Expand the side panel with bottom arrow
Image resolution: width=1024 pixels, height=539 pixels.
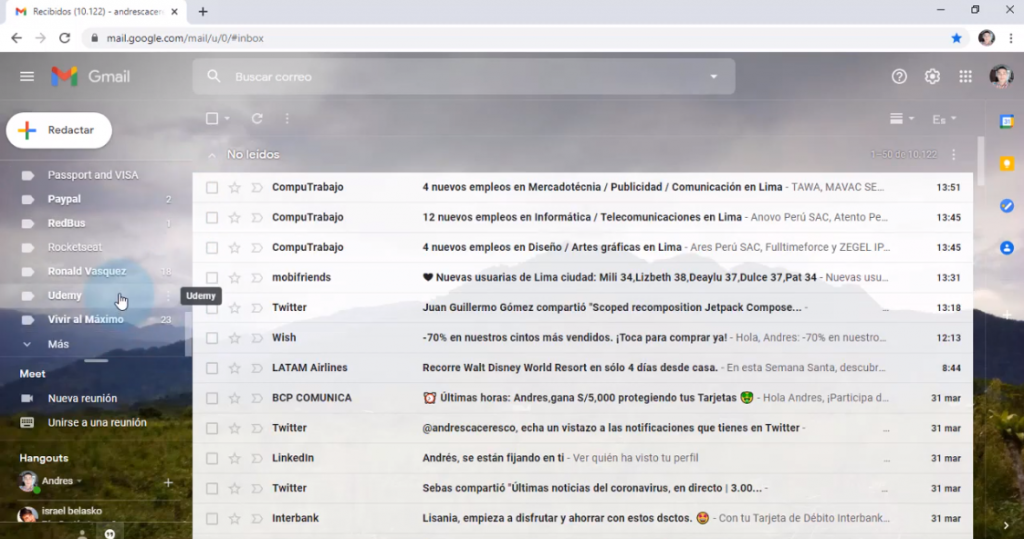[1006, 525]
